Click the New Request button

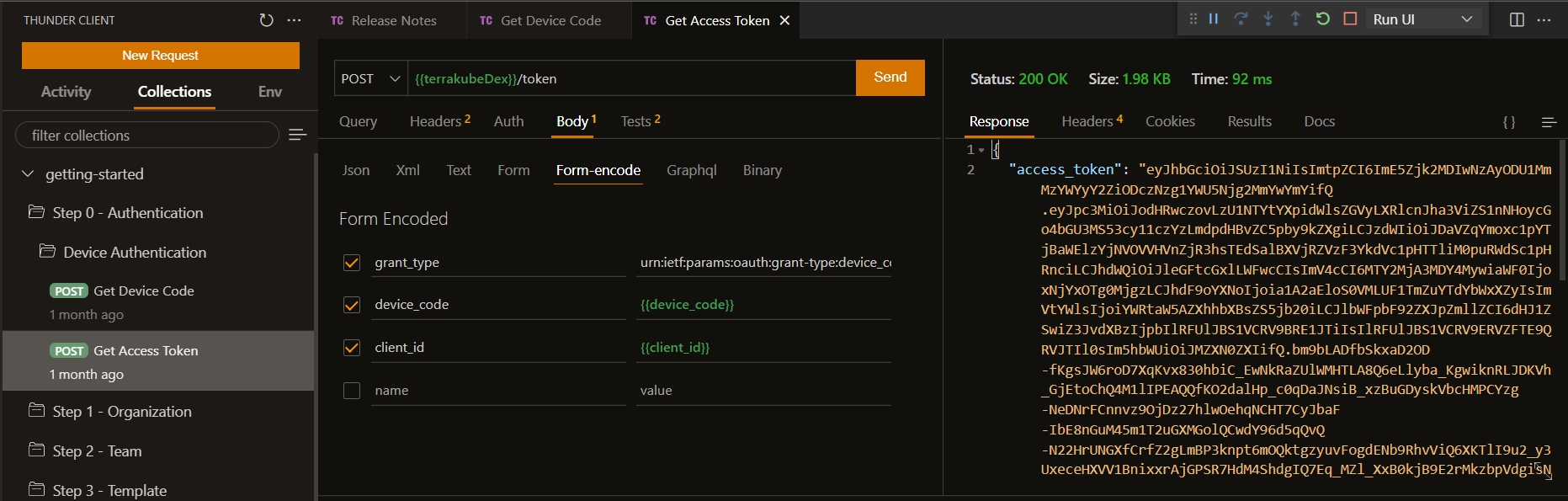pos(160,56)
